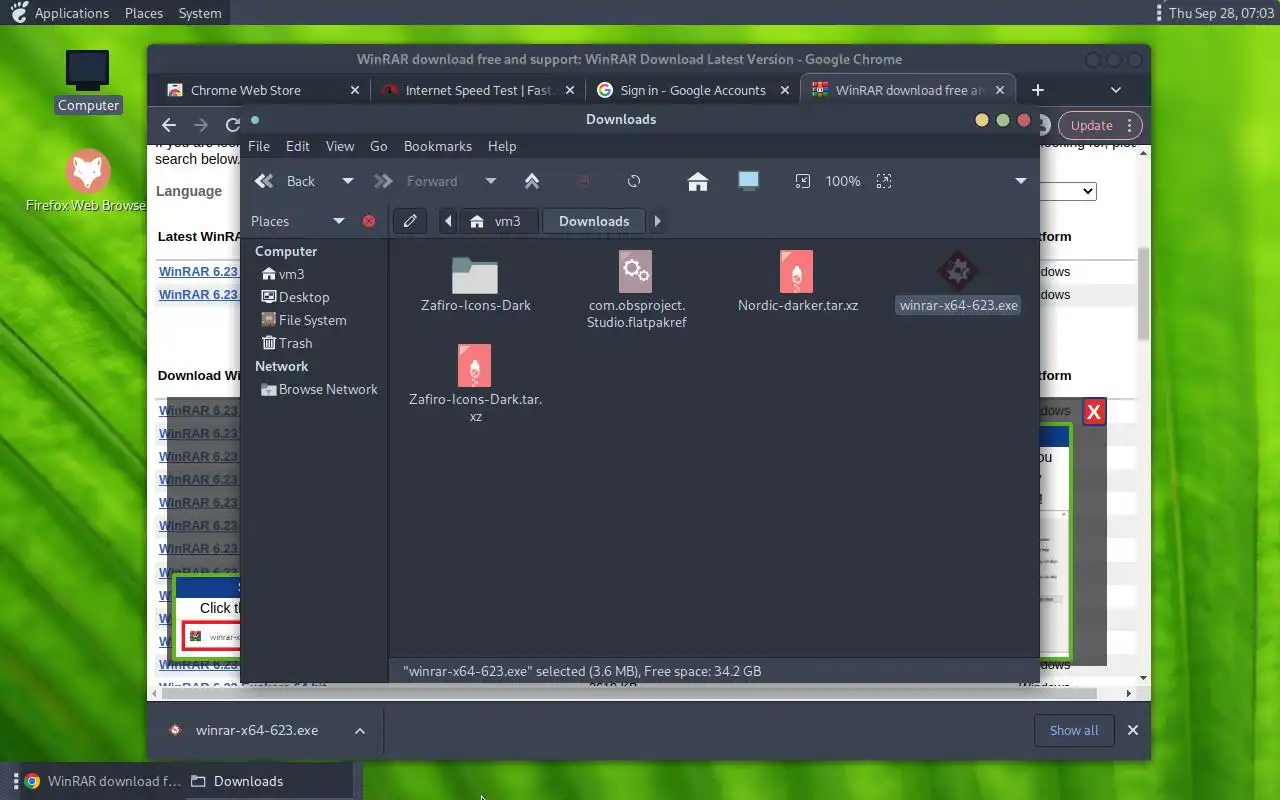The image size is (1280, 800).
Task: Go back in Chrome
Action: pyautogui.click(x=169, y=125)
